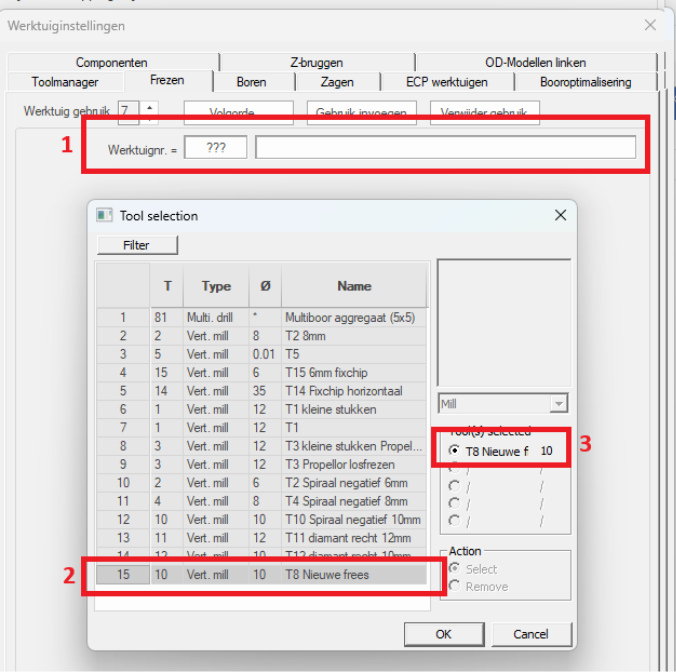This screenshot has width=676, height=672.
Task: Close the Tool selection dialog
Action: tap(560, 215)
